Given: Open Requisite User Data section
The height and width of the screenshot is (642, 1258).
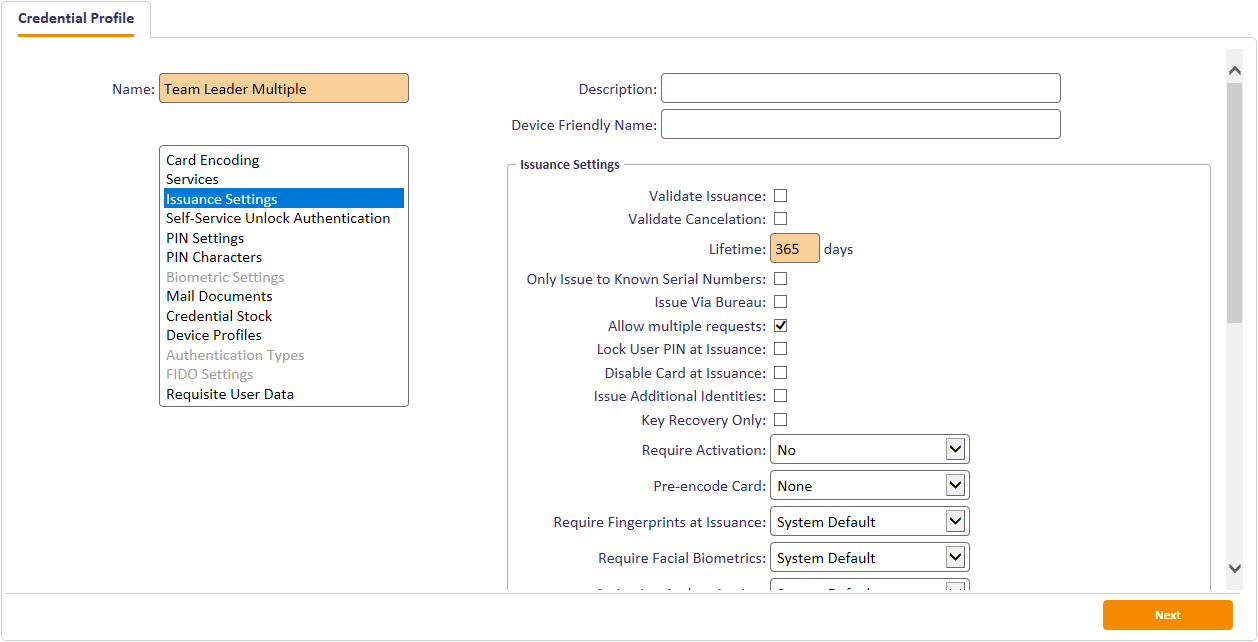Looking at the screenshot, I should pyautogui.click(x=230, y=394).
